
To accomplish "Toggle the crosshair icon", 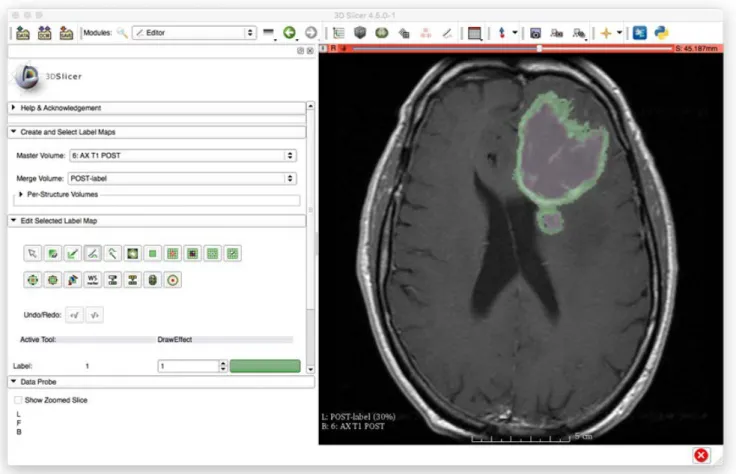I will tap(606, 33).
